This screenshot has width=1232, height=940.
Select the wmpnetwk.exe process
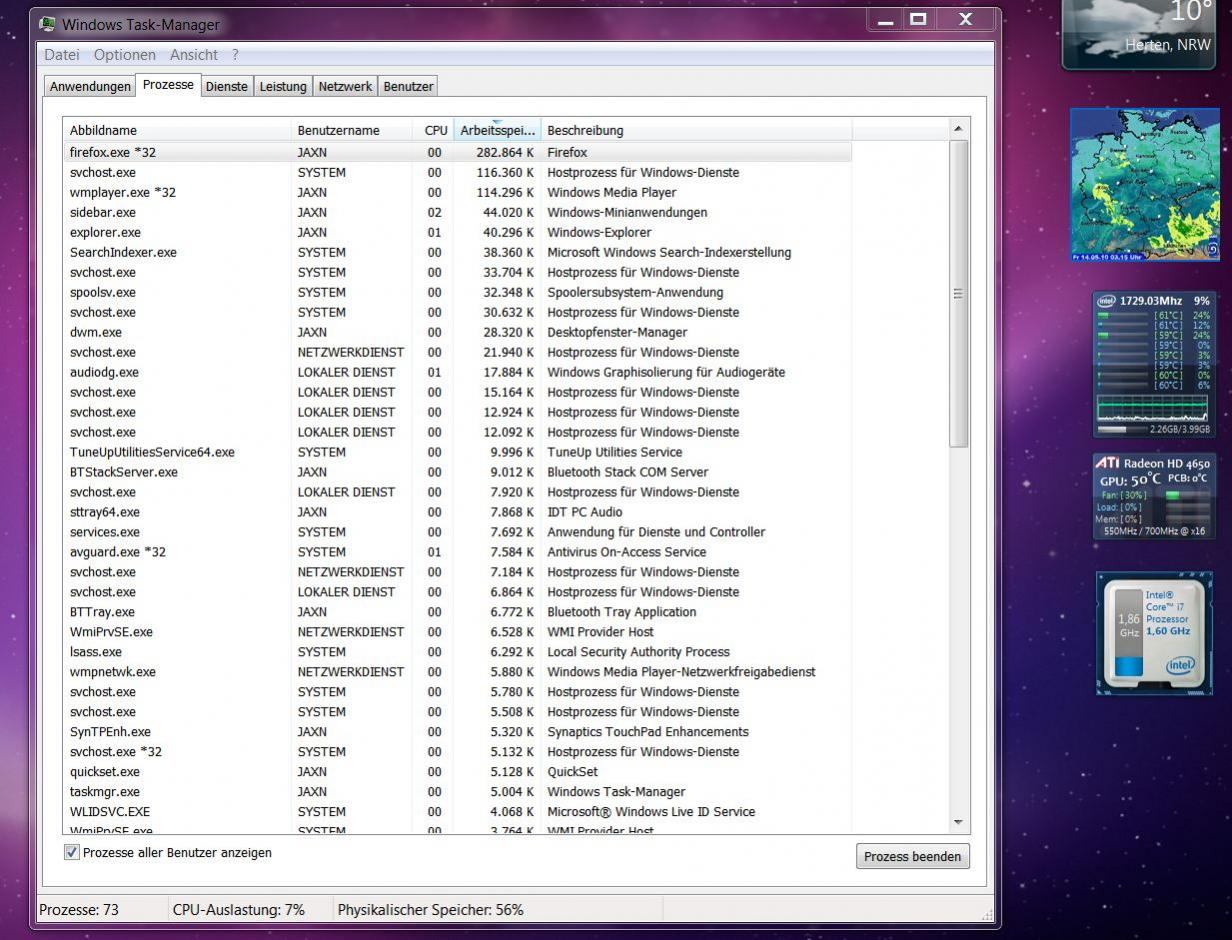pyautogui.click(x=457, y=672)
